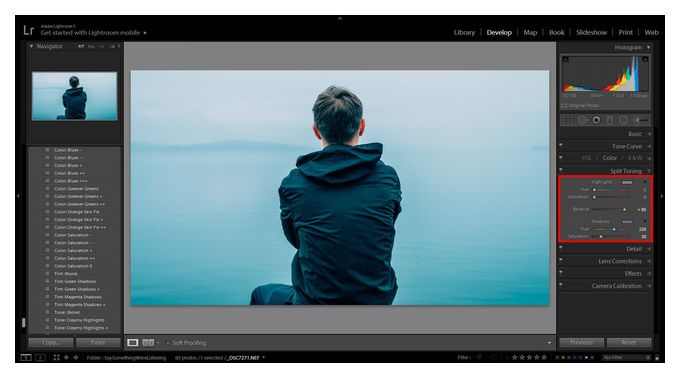Show second window display button 2

(x=40, y=358)
